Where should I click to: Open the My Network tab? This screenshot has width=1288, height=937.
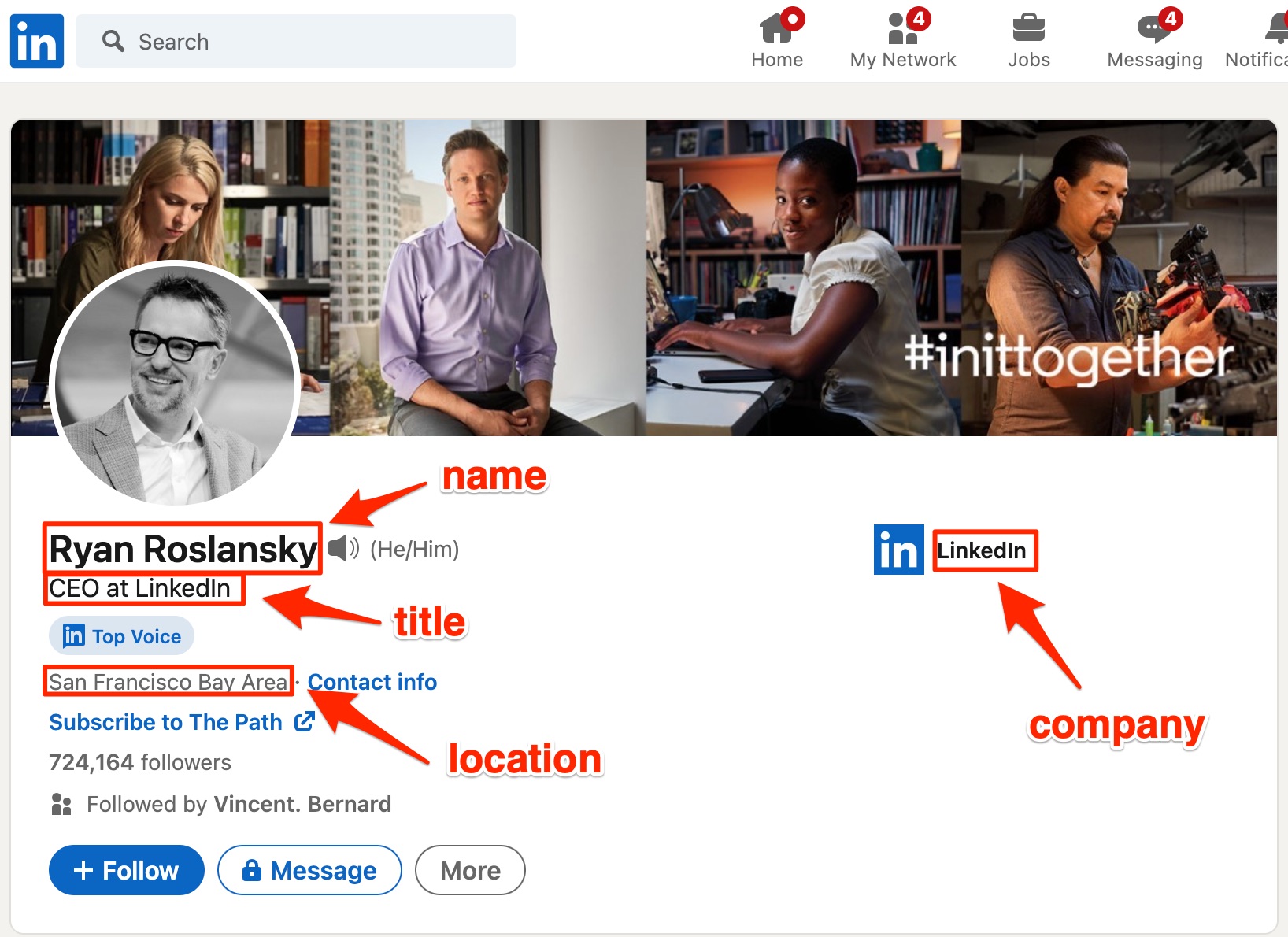[903, 40]
